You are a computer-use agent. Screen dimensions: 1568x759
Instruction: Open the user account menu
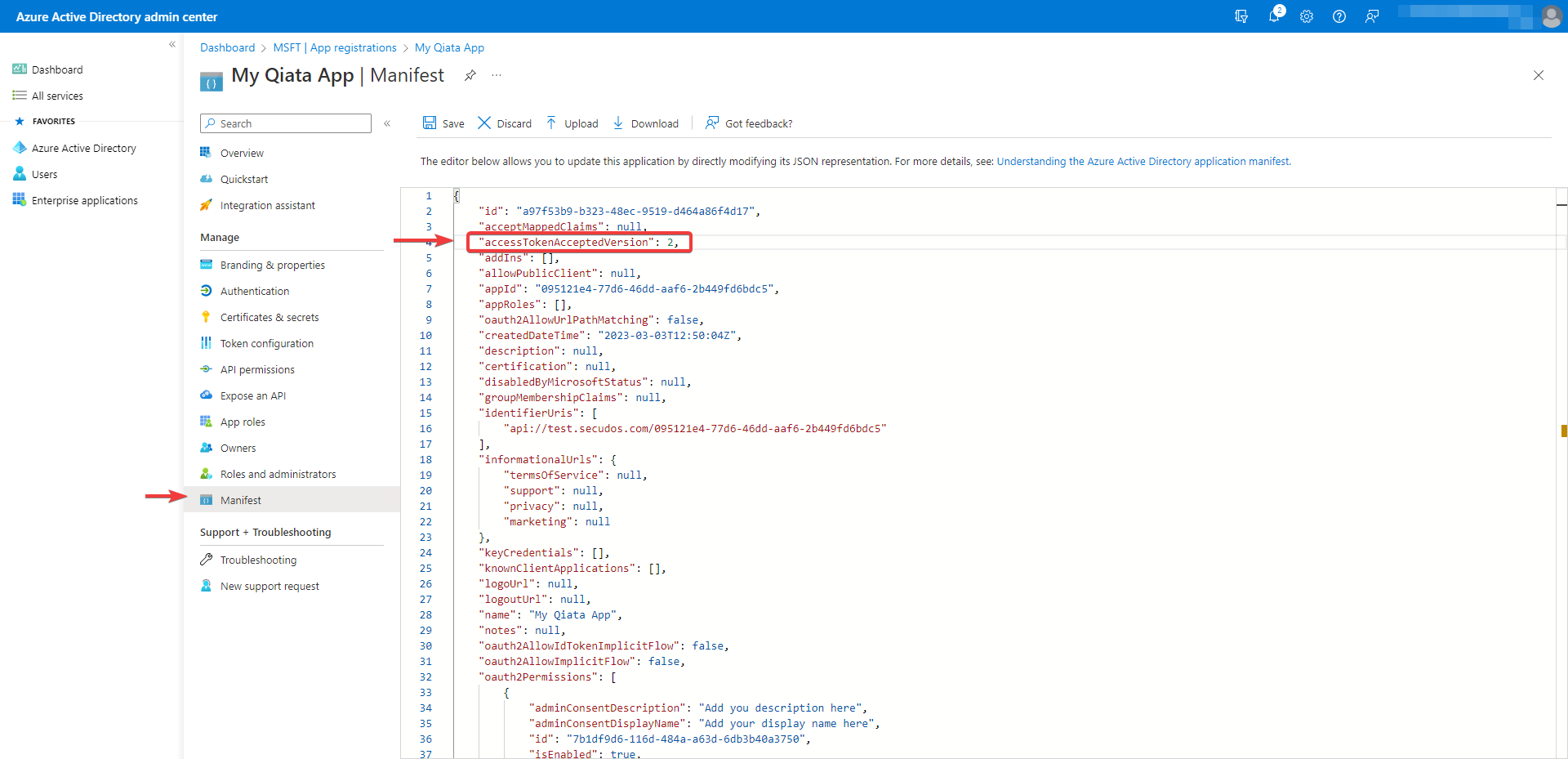[1551, 16]
